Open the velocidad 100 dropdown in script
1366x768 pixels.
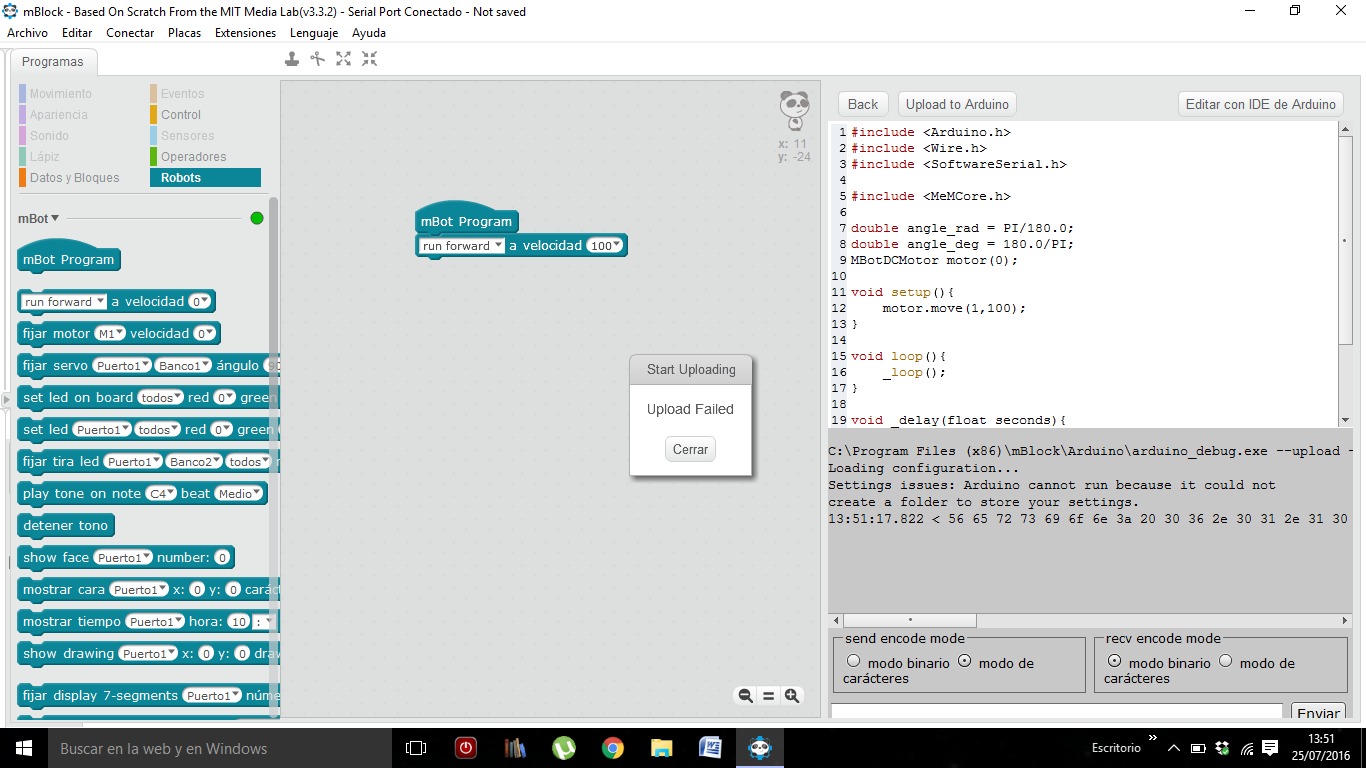pyautogui.click(x=605, y=246)
